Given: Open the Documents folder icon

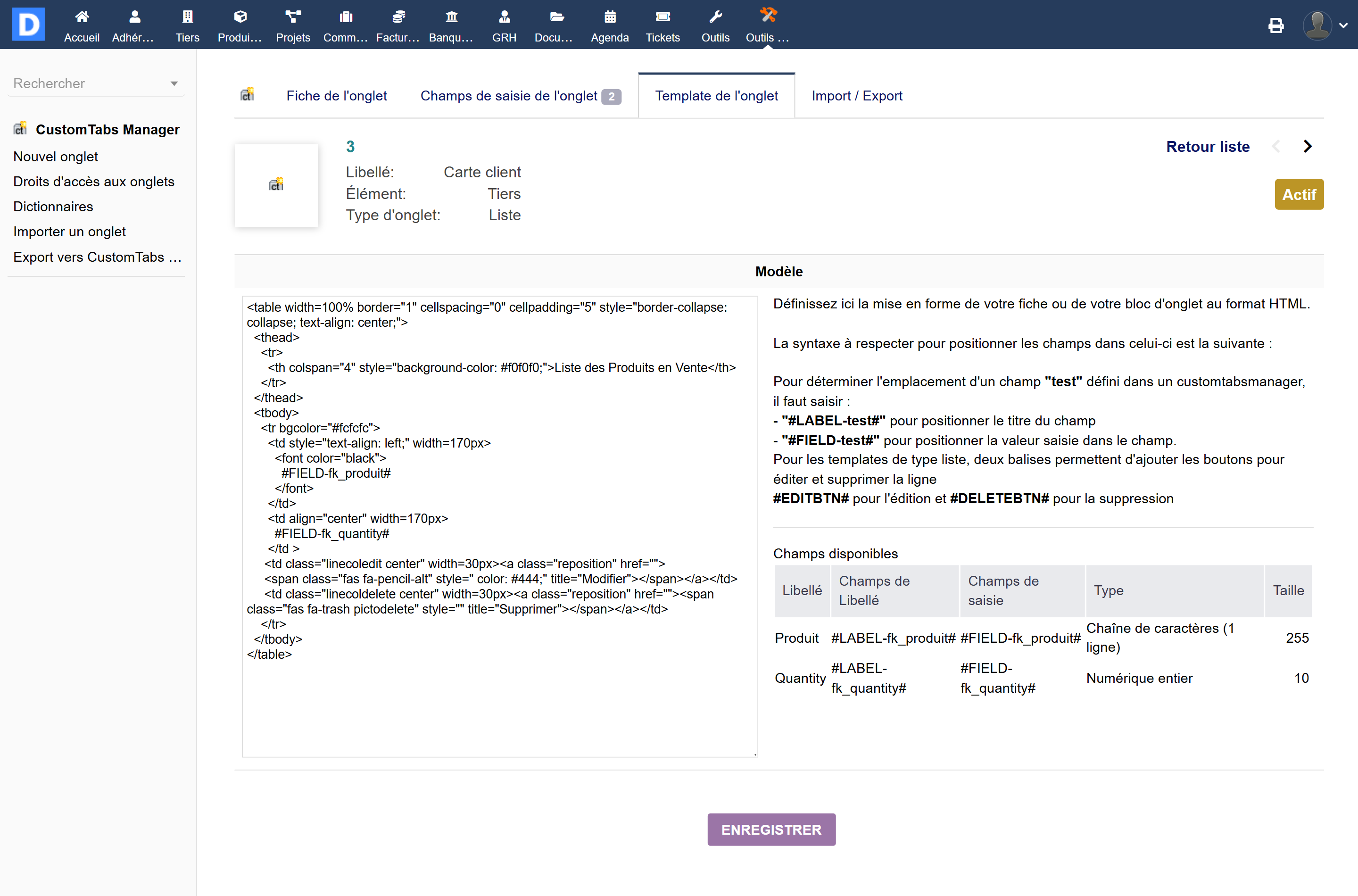Looking at the screenshot, I should click(x=556, y=17).
